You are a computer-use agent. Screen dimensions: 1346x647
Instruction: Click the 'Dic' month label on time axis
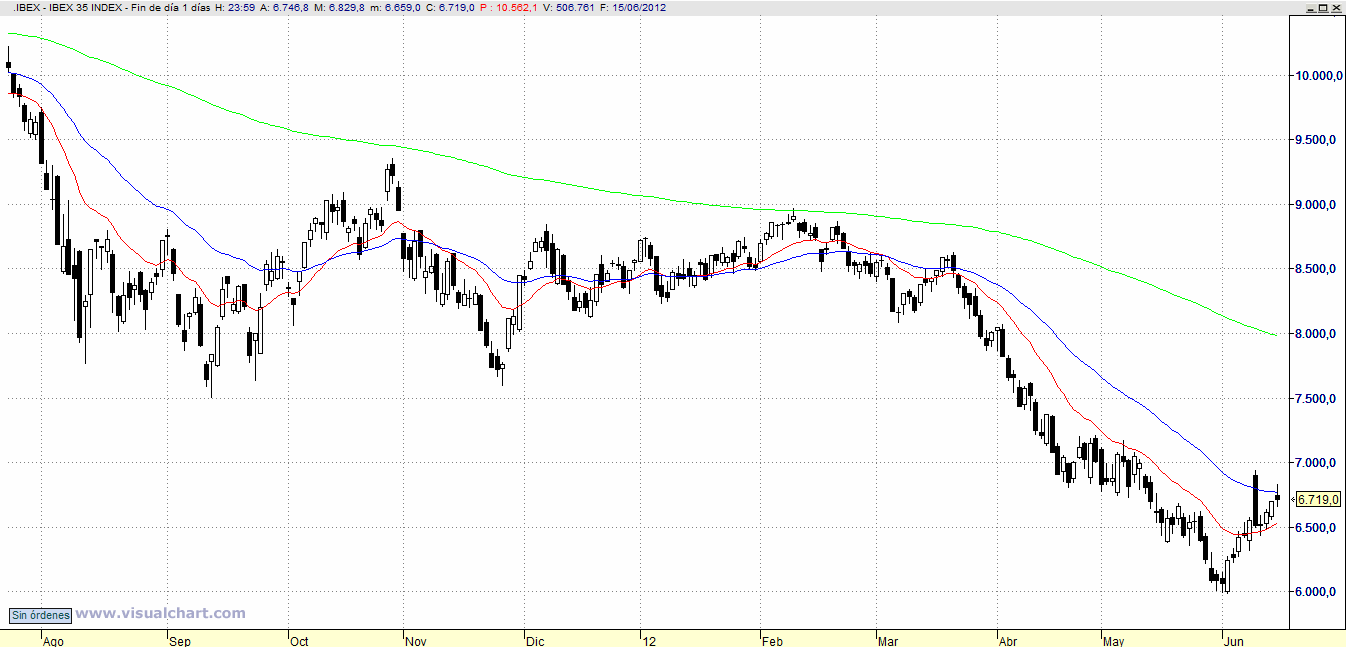(x=535, y=641)
